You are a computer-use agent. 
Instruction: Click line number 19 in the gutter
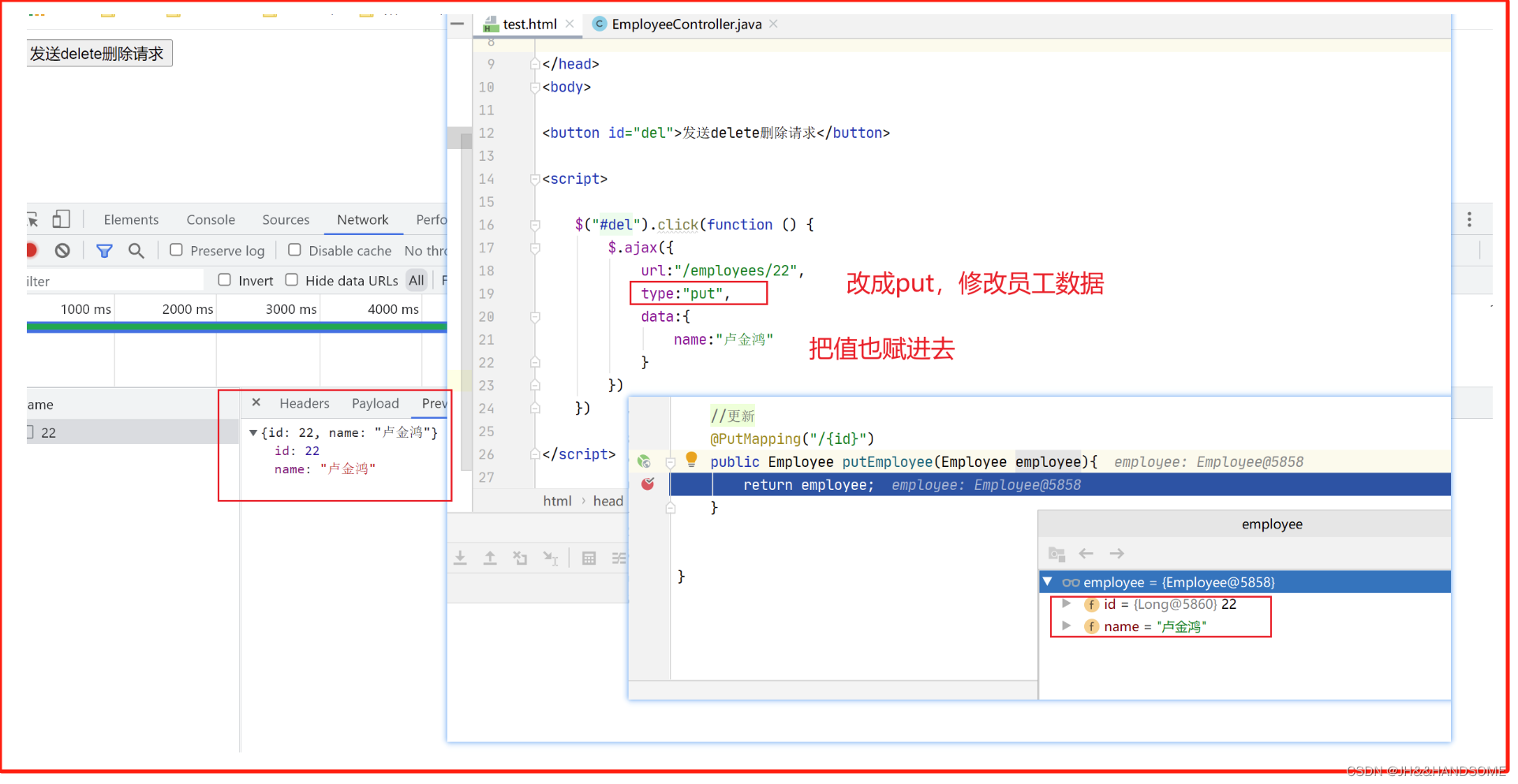[x=486, y=293]
